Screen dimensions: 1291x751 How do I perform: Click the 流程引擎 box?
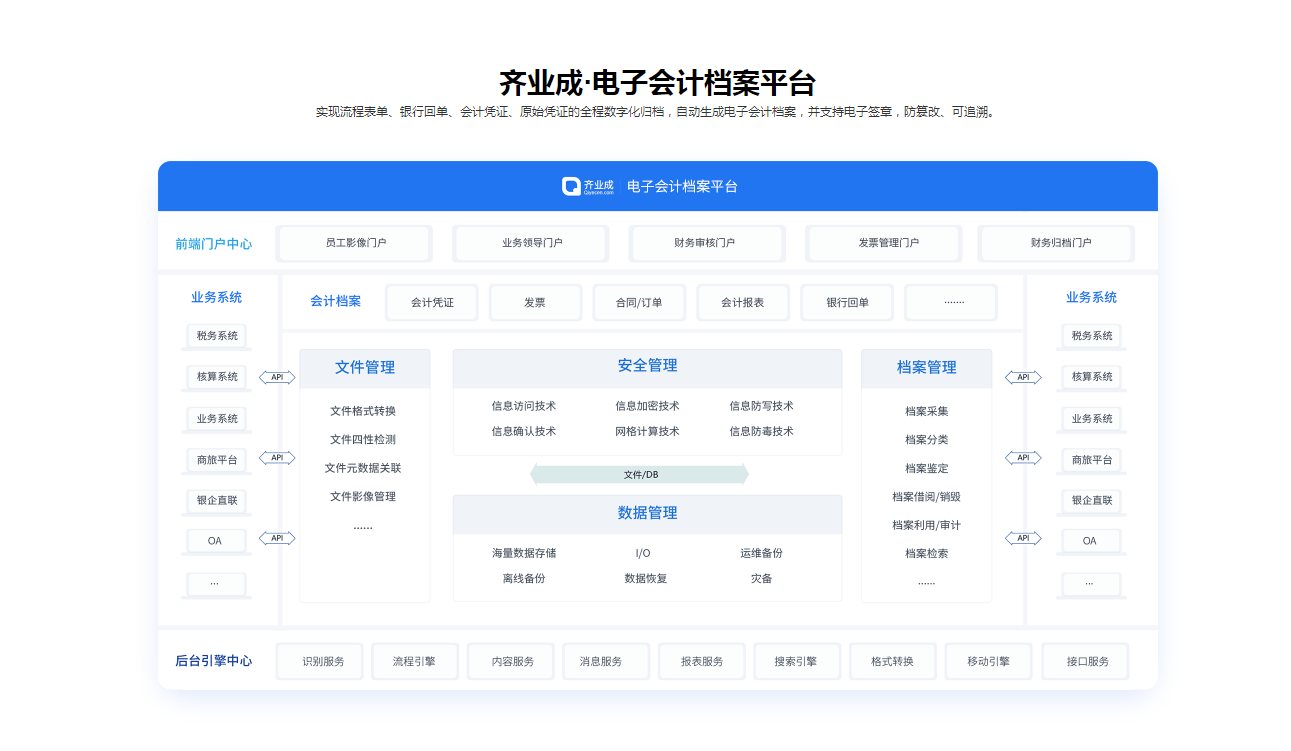click(x=414, y=662)
